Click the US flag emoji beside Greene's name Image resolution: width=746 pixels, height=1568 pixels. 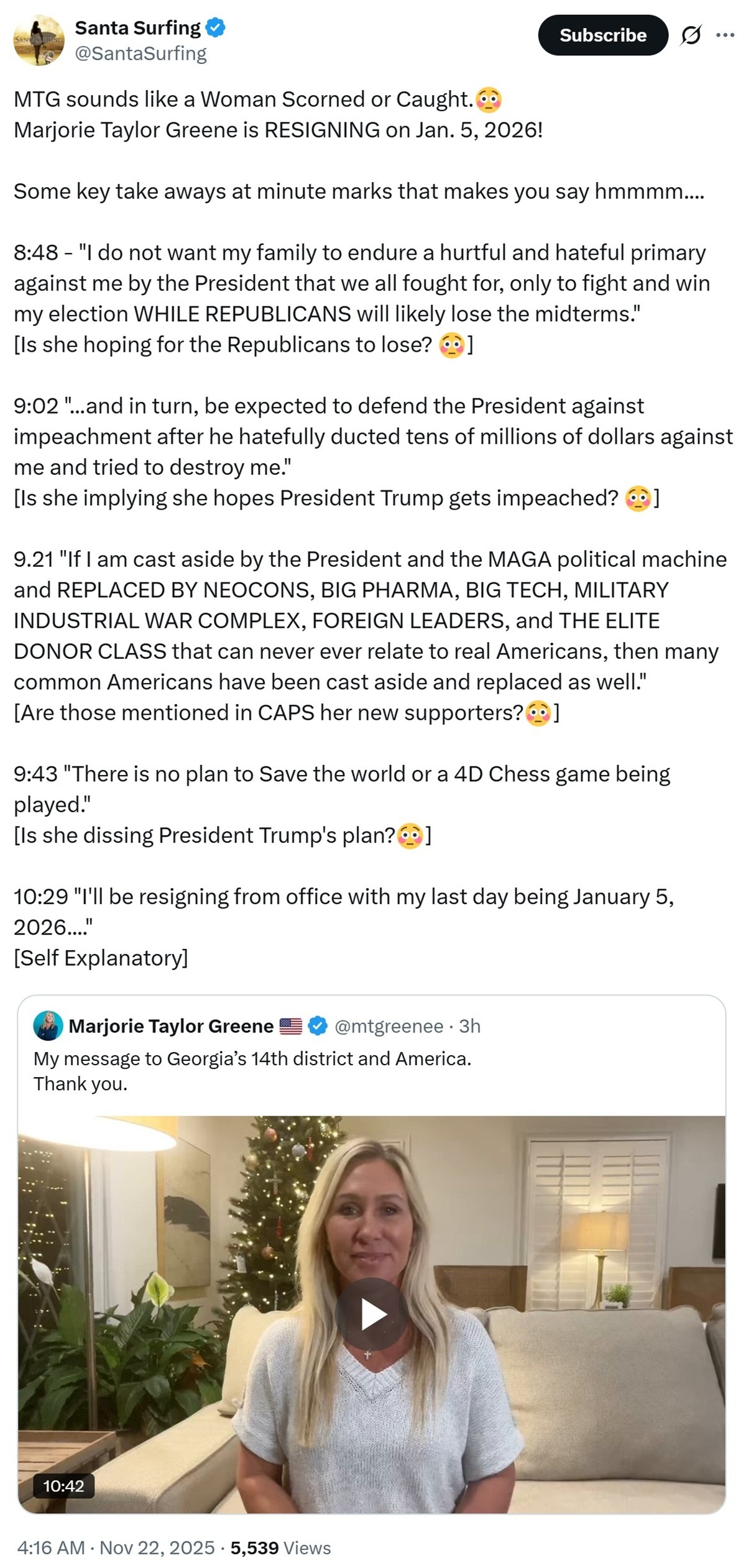(290, 1026)
